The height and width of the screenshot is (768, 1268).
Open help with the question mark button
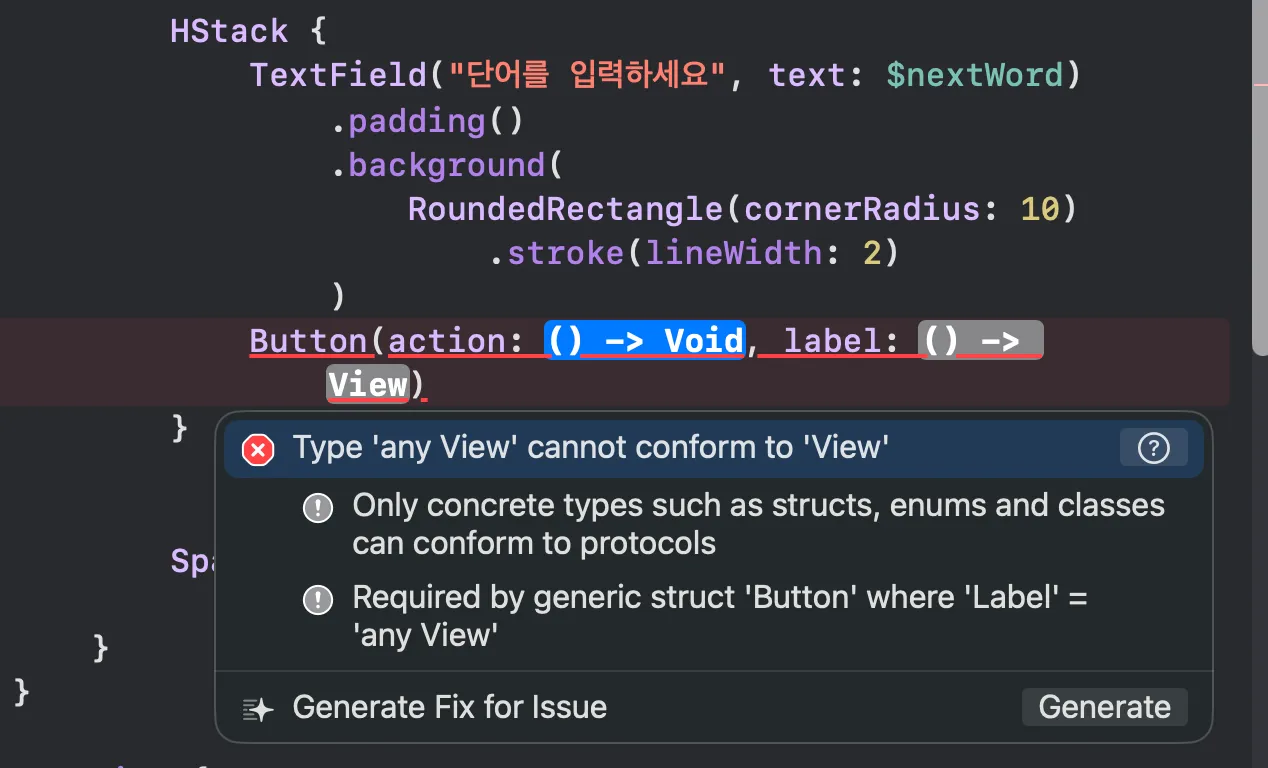pos(1153,448)
